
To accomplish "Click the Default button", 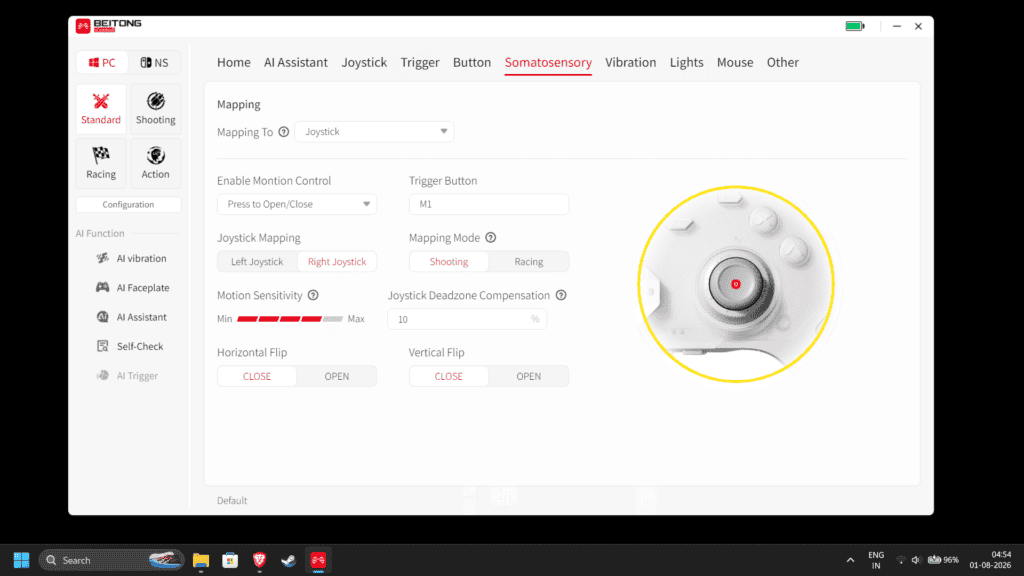I will click(x=232, y=501).
